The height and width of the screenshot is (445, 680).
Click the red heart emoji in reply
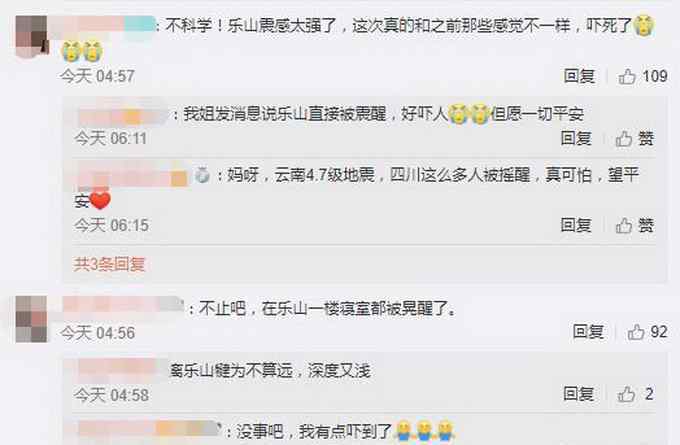[x=100, y=200]
